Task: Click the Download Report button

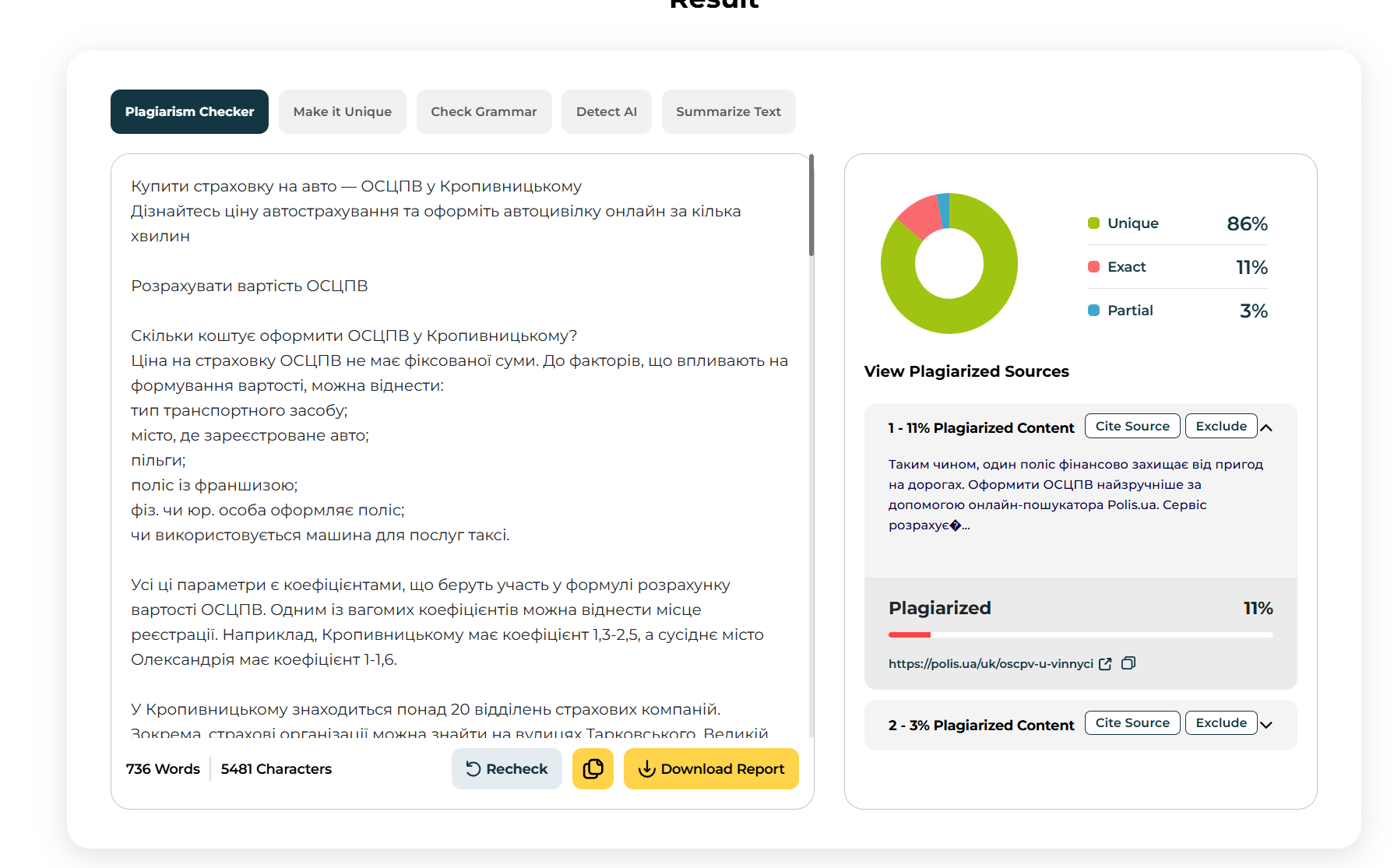Action: click(711, 768)
